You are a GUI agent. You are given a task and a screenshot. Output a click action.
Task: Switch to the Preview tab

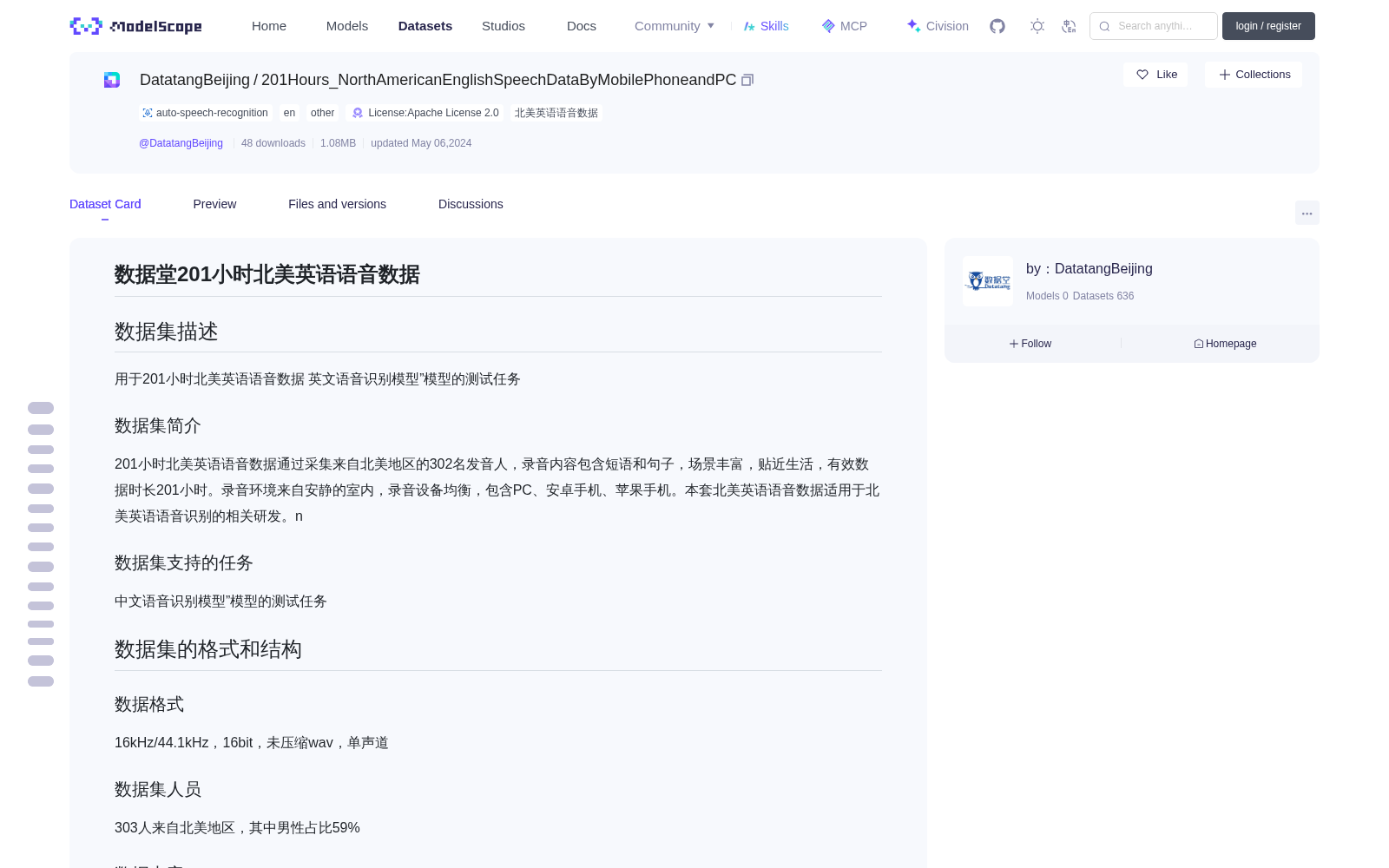(x=214, y=204)
